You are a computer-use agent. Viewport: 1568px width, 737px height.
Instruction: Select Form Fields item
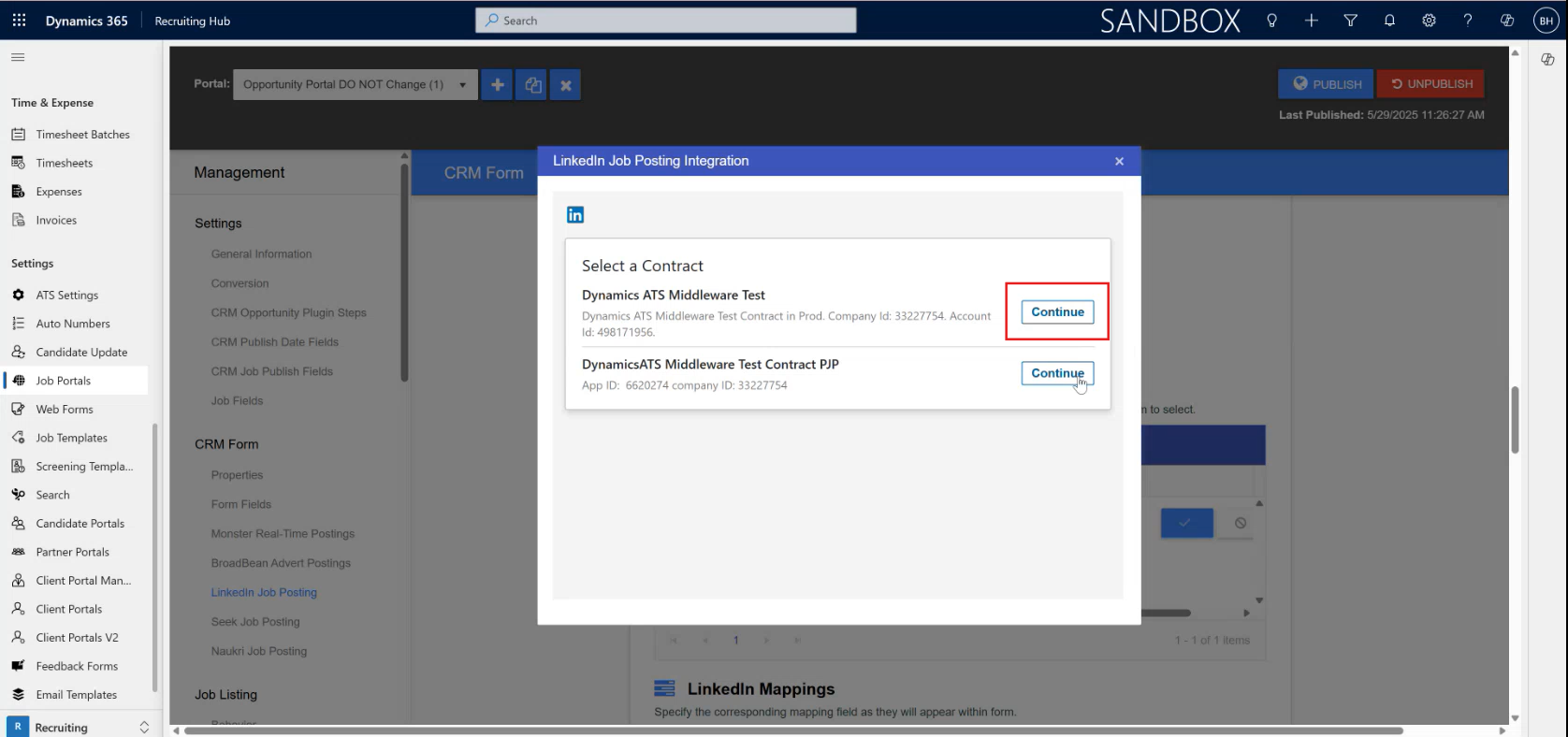click(241, 504)
